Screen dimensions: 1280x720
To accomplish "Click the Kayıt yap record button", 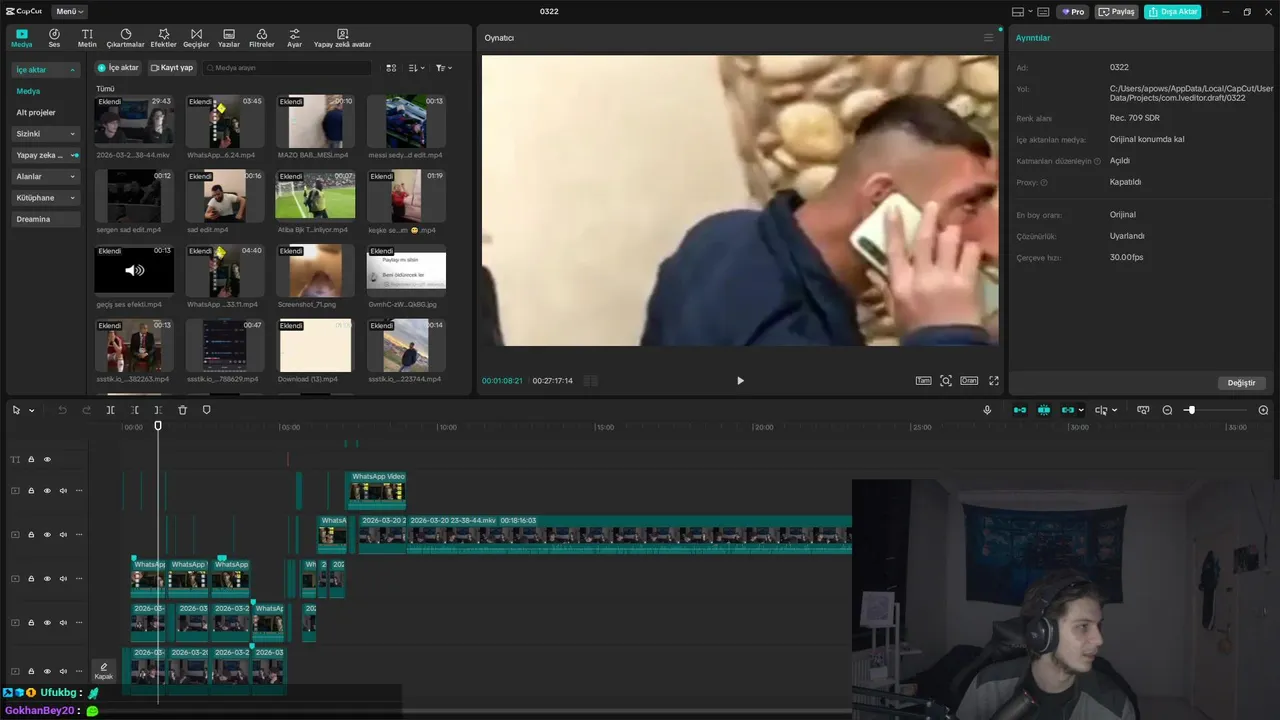I will click(x=172, y=68).
